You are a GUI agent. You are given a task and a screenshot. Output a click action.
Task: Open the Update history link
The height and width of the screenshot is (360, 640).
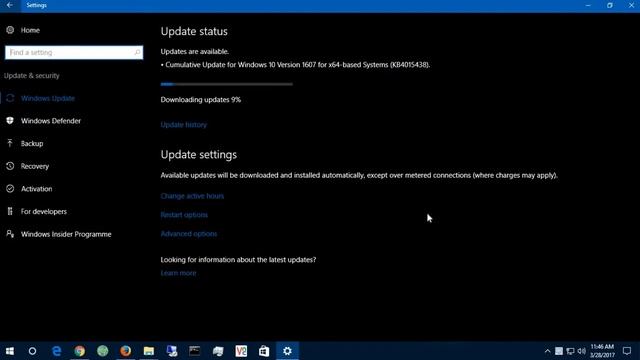184,125
